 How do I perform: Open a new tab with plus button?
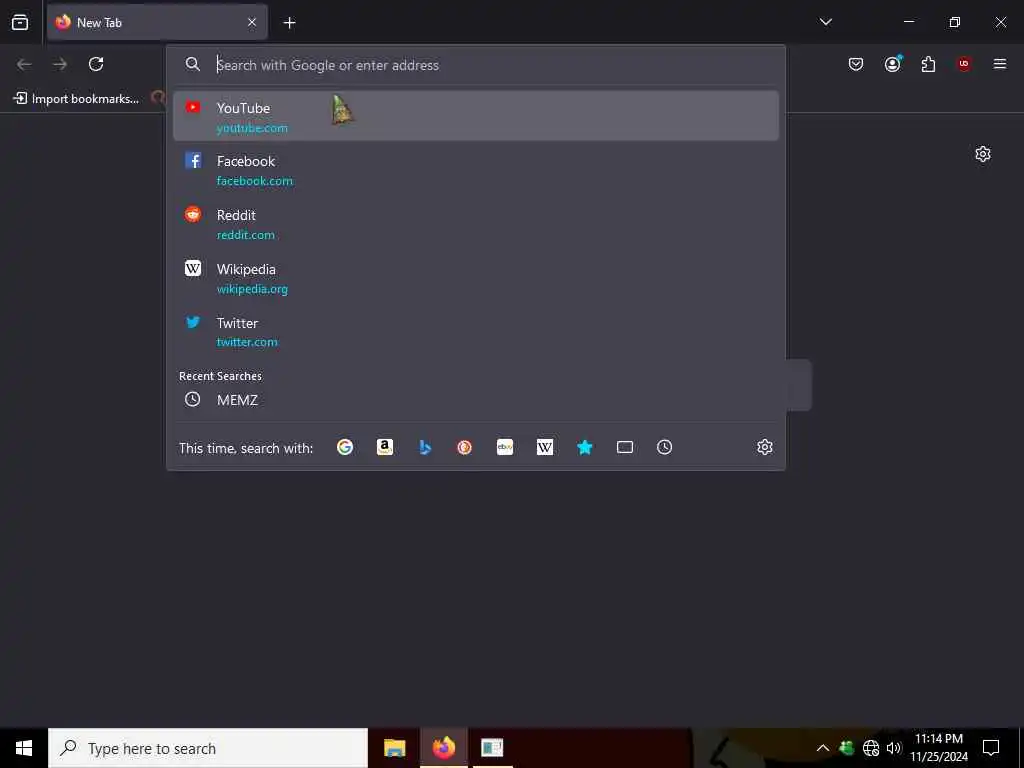click(x=289, y=23)
